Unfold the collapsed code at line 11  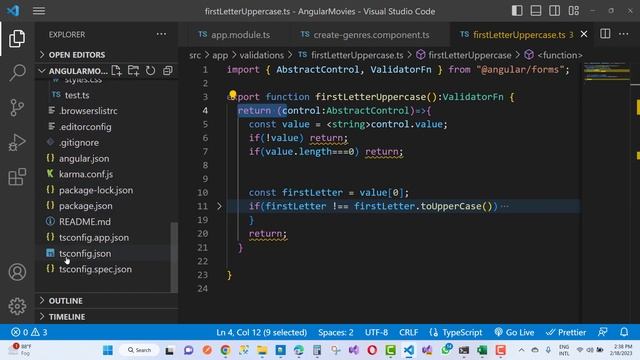click(220, 206)
